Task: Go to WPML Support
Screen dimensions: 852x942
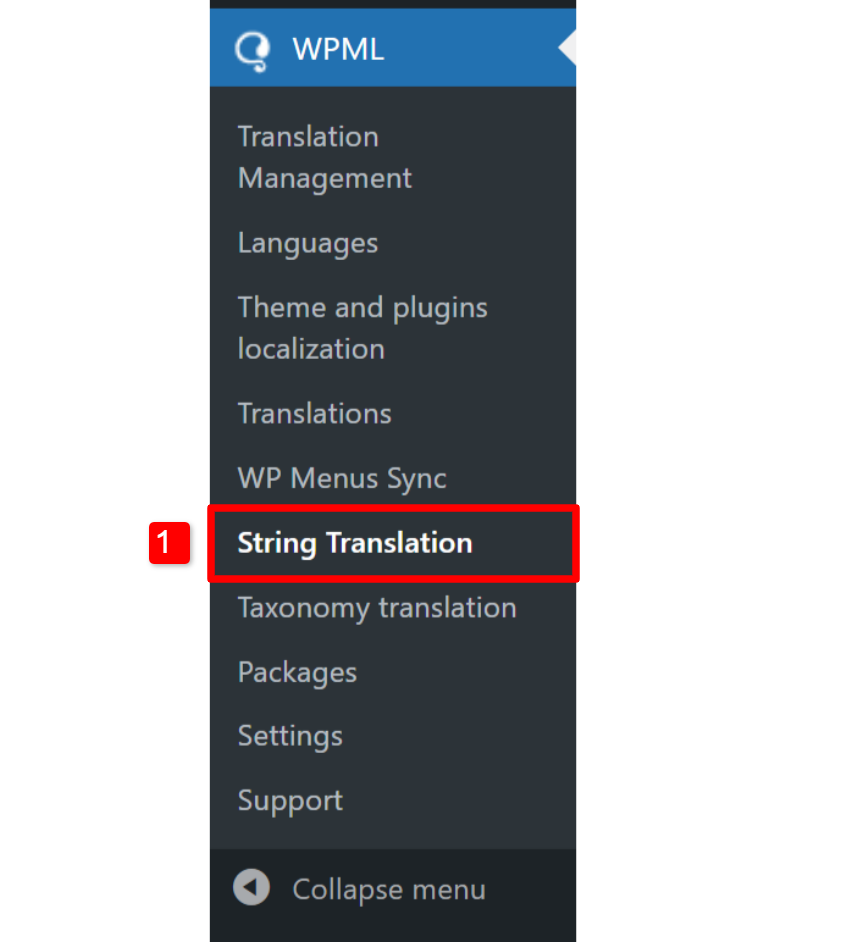Action: coord(290,801)
